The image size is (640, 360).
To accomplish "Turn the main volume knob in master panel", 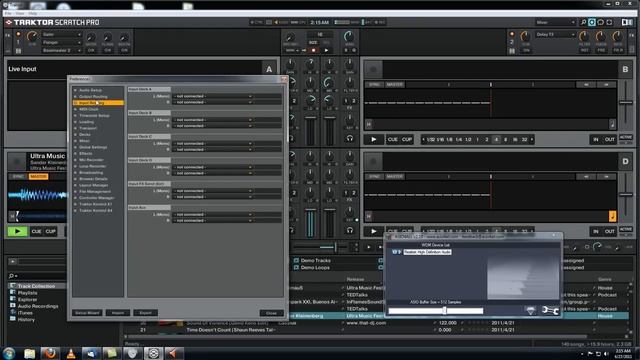I will click(349, 36).
